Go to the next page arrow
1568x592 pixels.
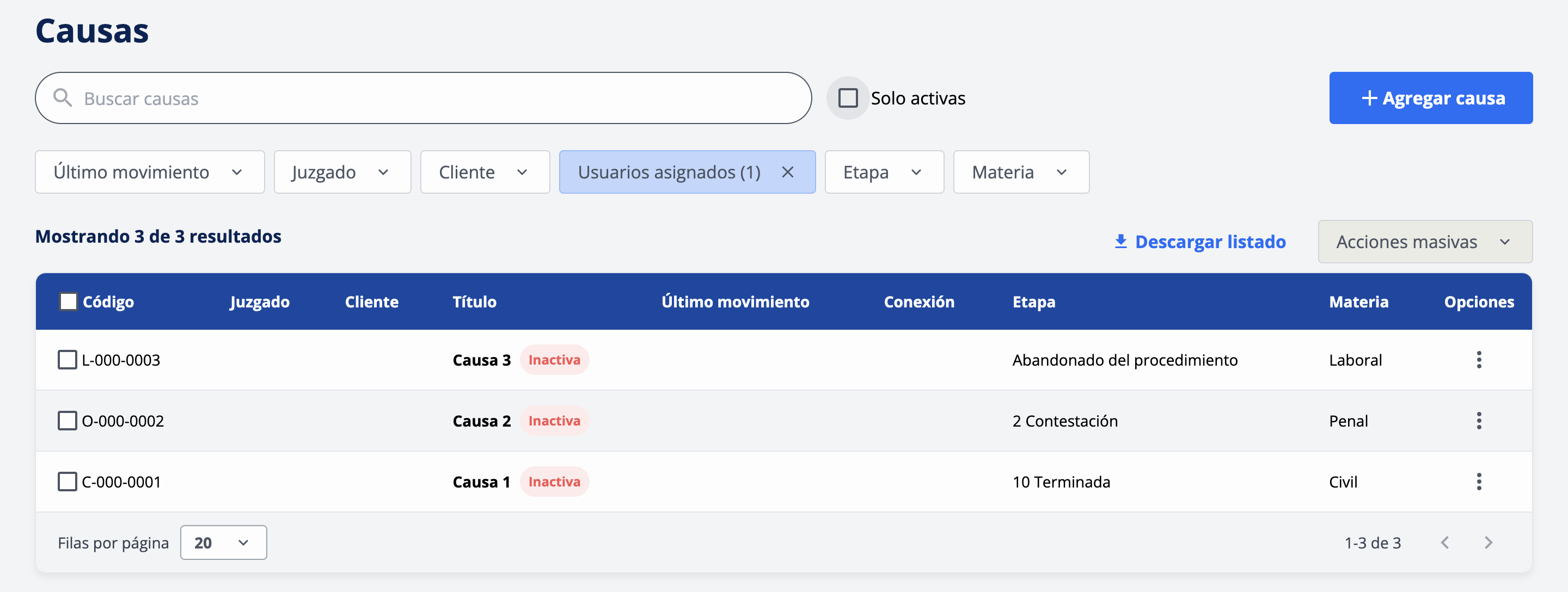(1489, 542)
